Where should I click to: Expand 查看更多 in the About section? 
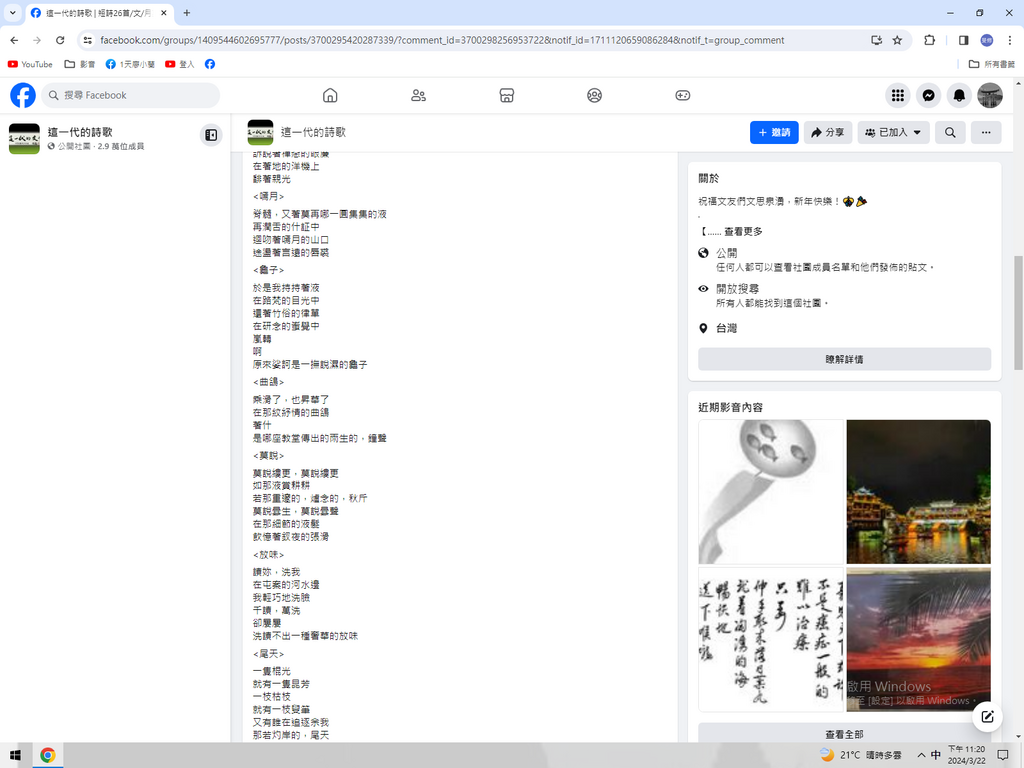tap(742, 231)
